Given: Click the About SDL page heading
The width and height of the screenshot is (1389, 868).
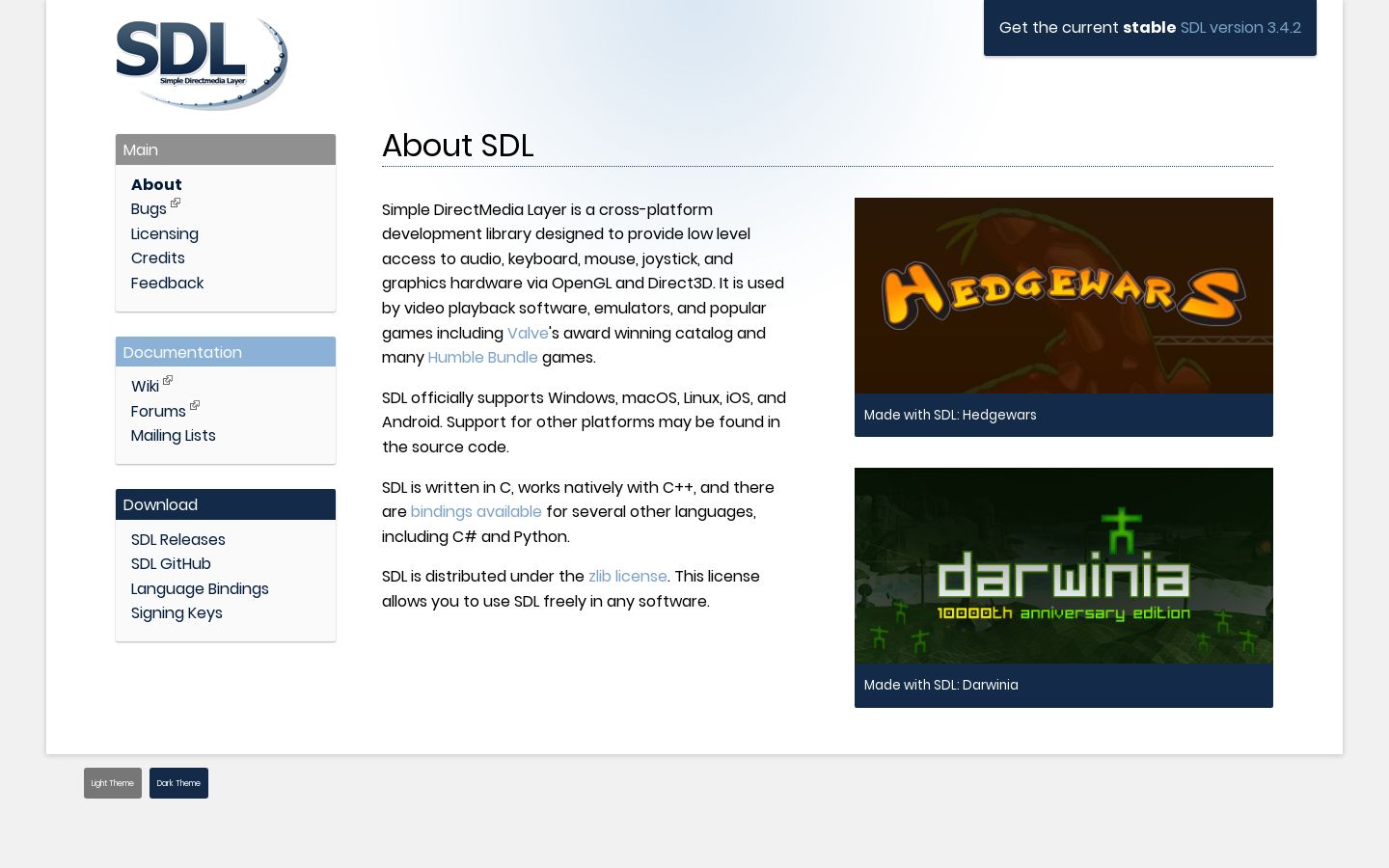Looking at the screenshot, I should pos(457,146).
